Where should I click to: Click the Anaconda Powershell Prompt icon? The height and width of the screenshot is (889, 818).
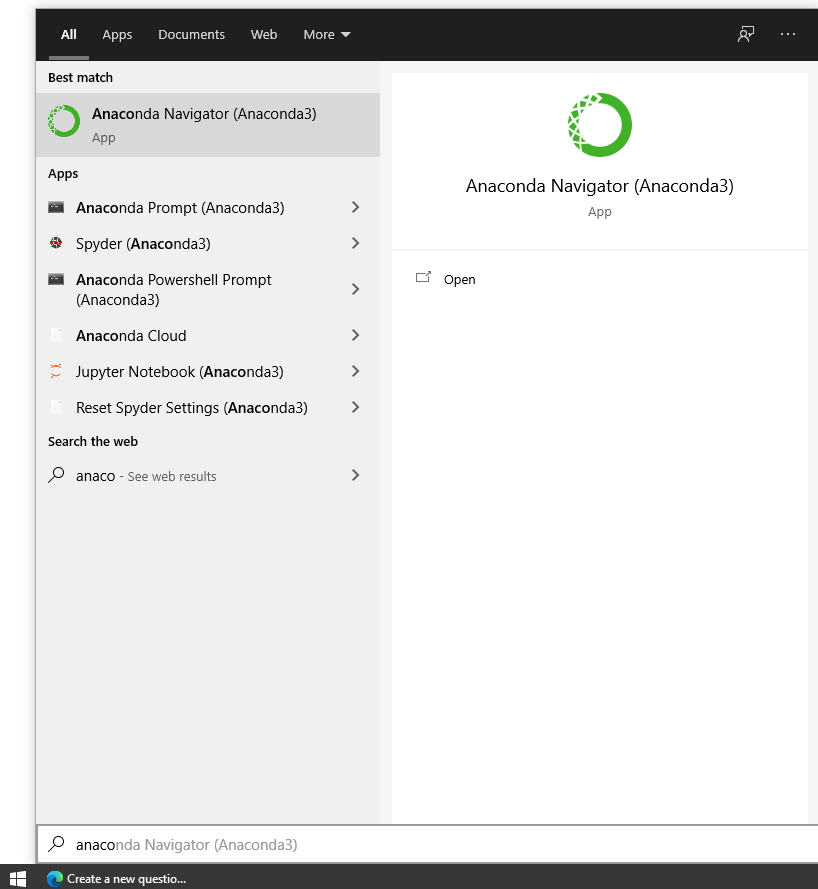click(x=56, y=280)
